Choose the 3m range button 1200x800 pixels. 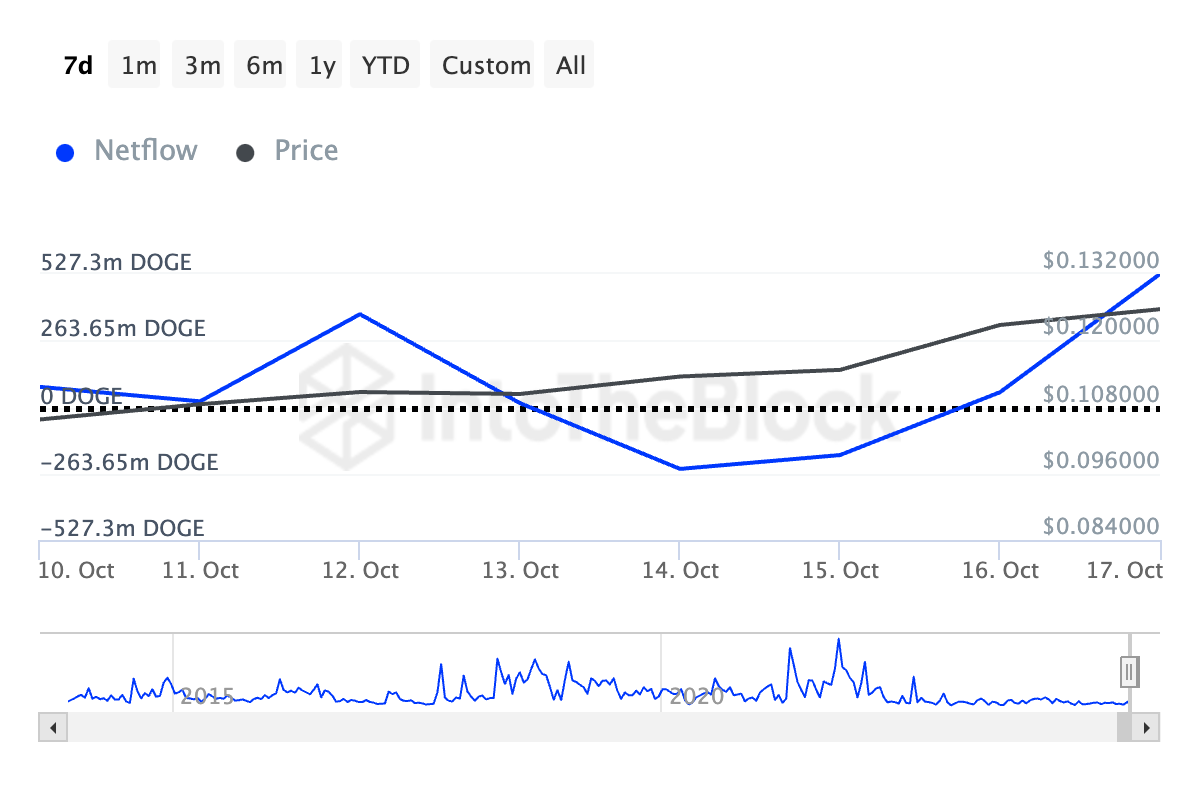202,66
